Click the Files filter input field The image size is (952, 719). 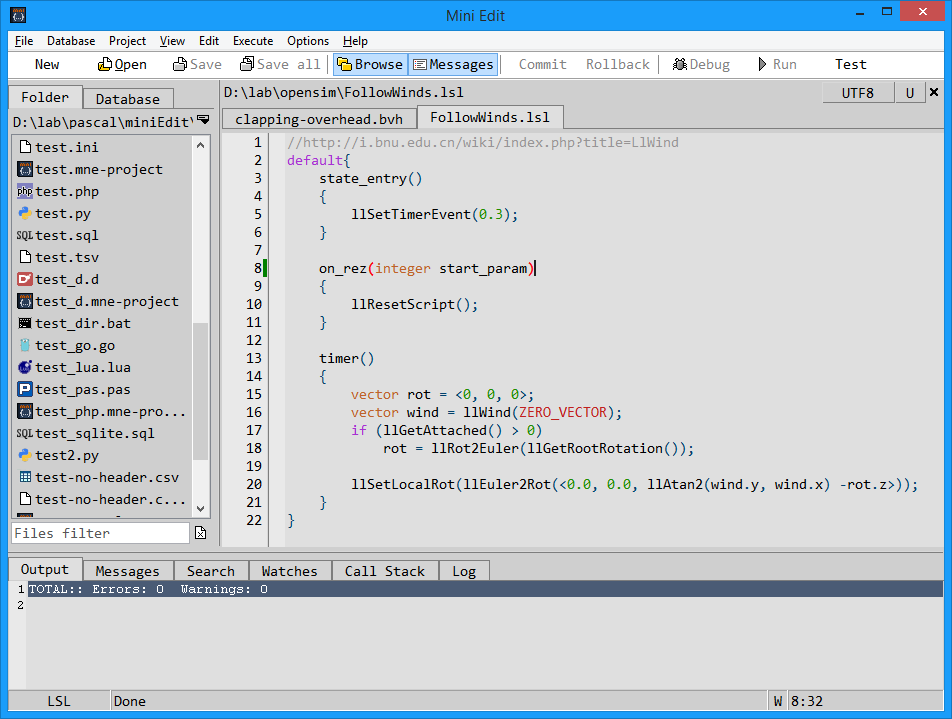pos(100,533)
